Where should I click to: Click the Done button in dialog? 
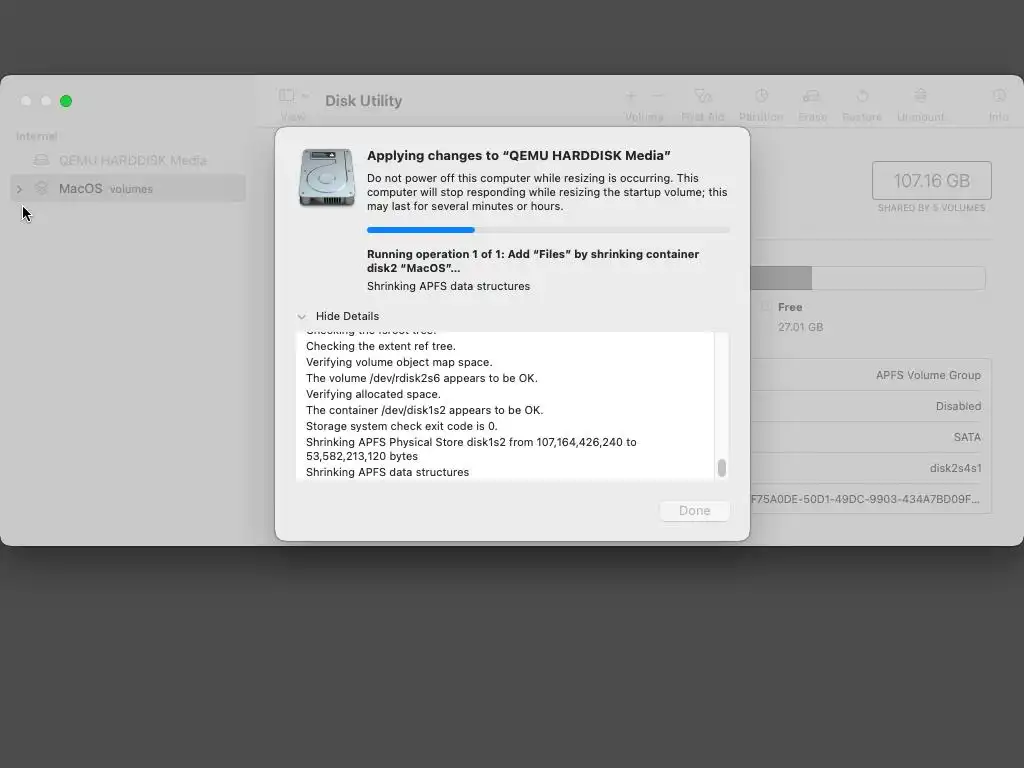(x=694, y=511)
